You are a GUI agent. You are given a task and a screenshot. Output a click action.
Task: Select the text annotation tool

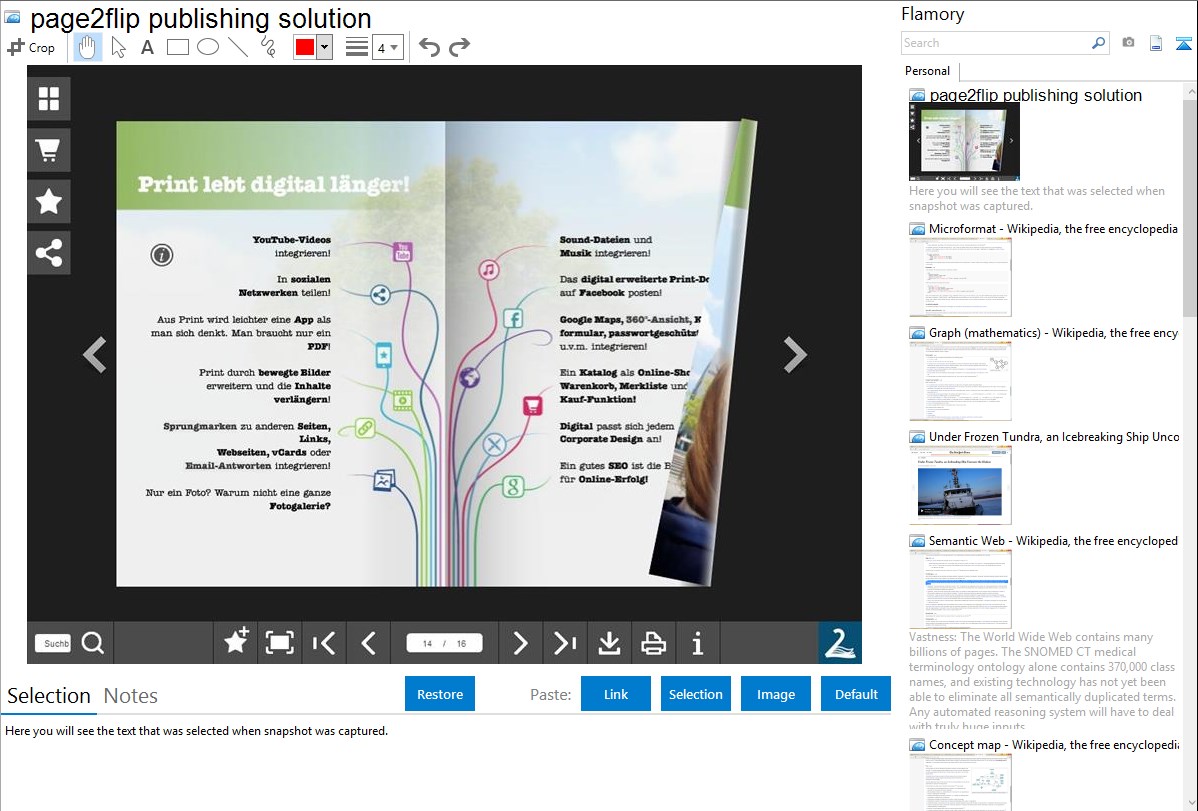pos(147,47)
